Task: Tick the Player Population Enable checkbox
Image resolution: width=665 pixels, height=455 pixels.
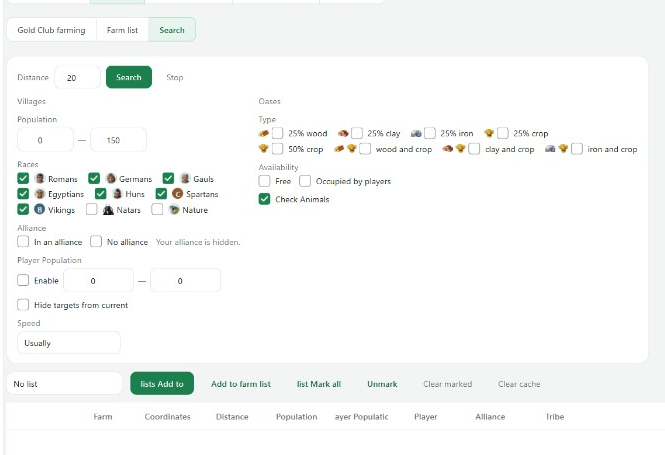Action: pyautogui.click(x=23, y=280)
